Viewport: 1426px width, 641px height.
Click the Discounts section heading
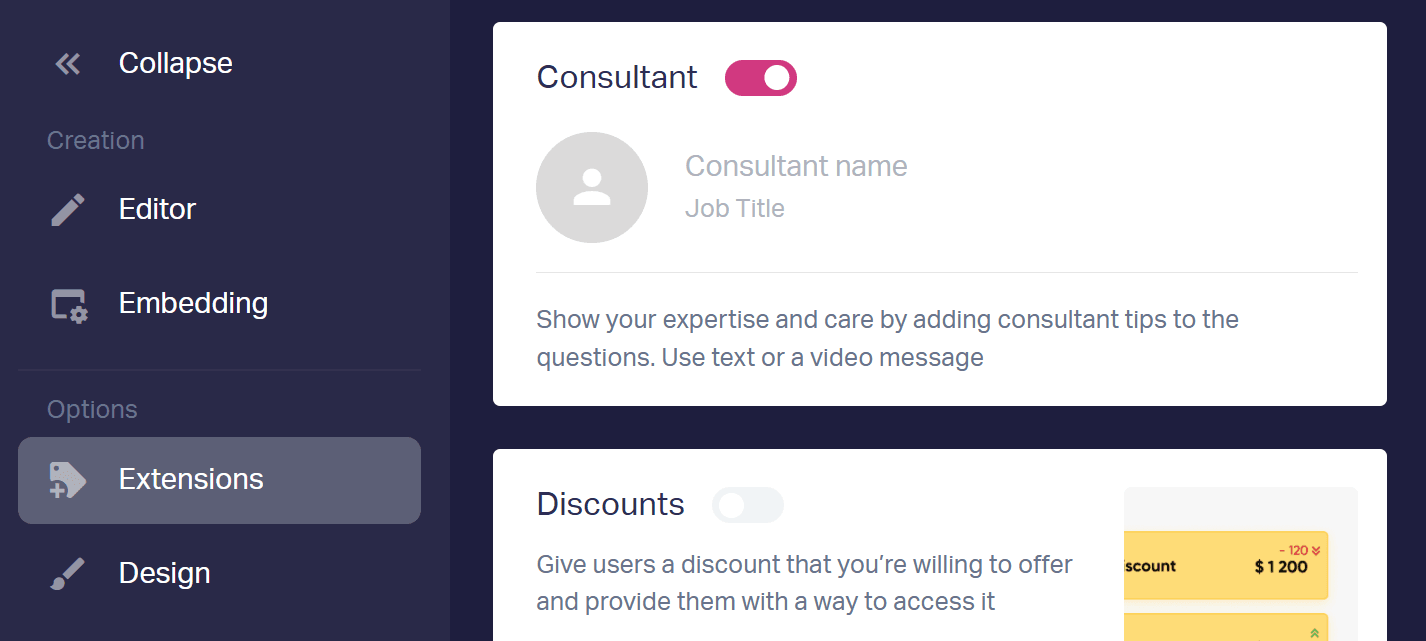(611, 504)
